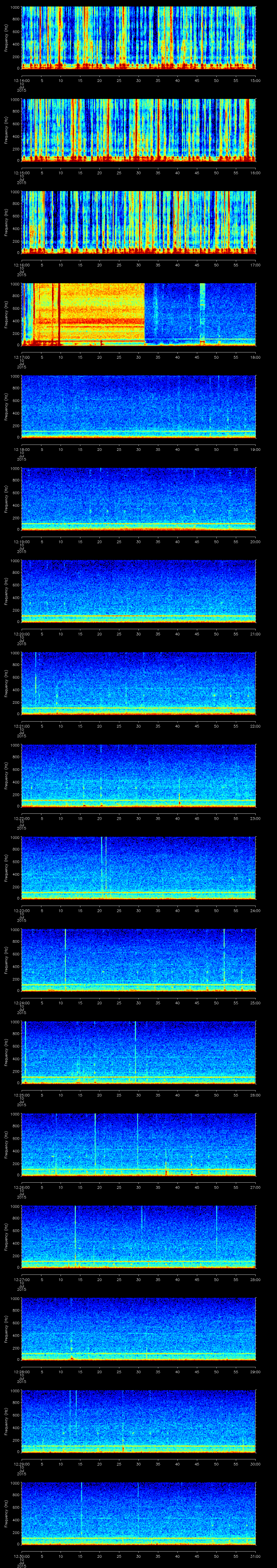This screenshot has height=1568, width=277.
Task: Click the 24:00 end time label
Action: 256,910
